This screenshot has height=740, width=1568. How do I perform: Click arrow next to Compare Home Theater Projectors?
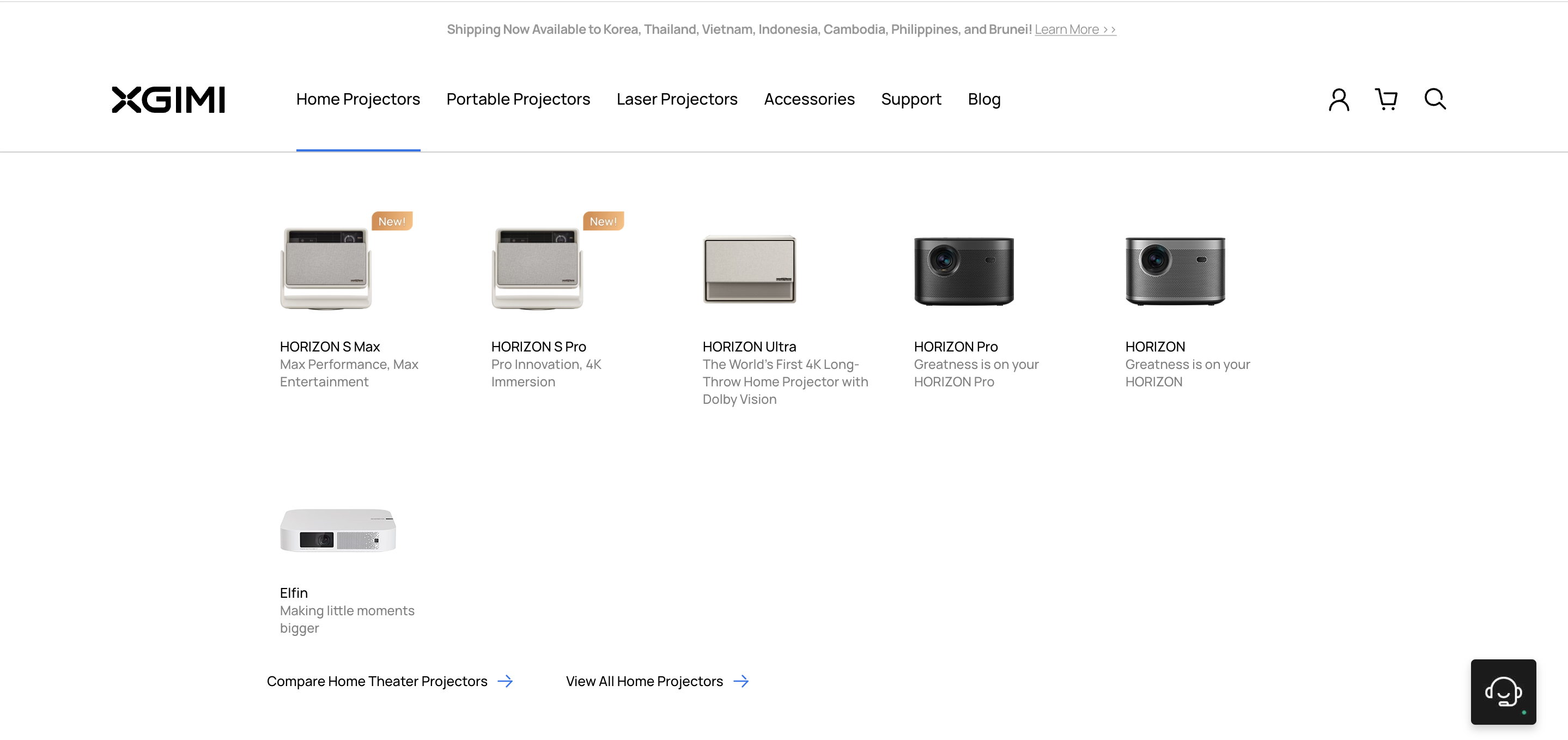(x=505, y=681)
